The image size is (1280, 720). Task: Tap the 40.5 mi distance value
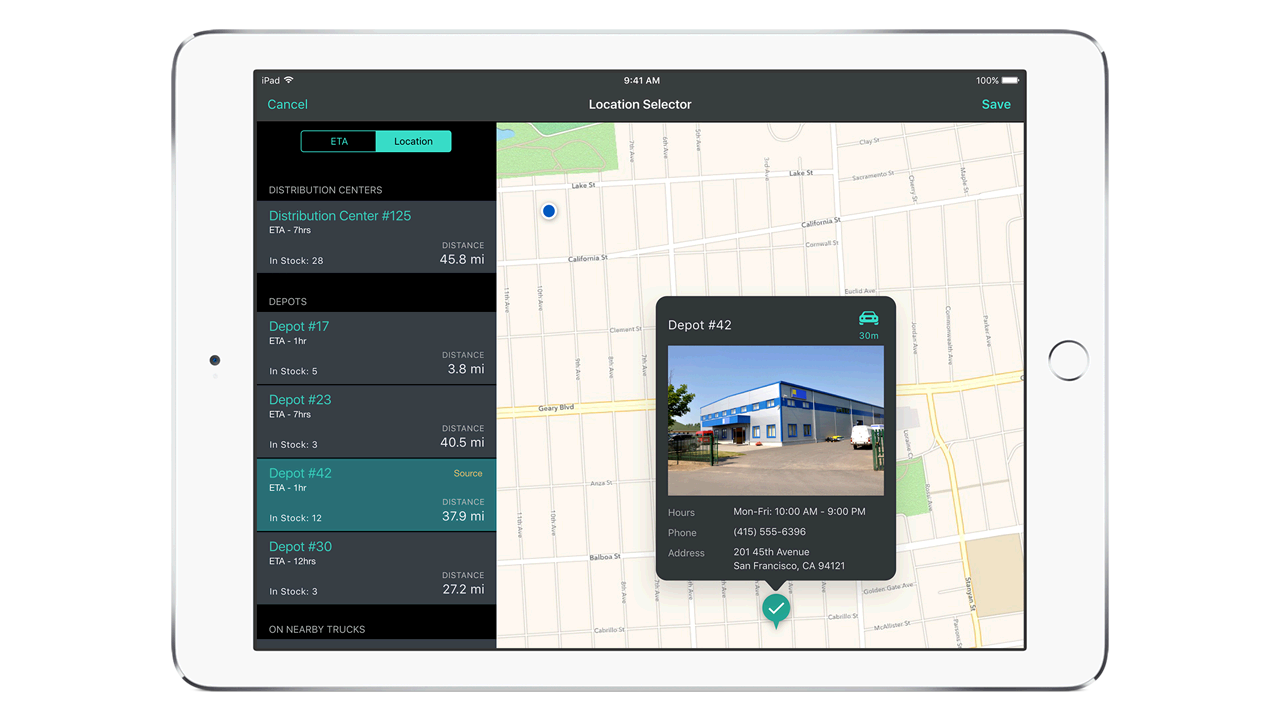click(462, 442)
